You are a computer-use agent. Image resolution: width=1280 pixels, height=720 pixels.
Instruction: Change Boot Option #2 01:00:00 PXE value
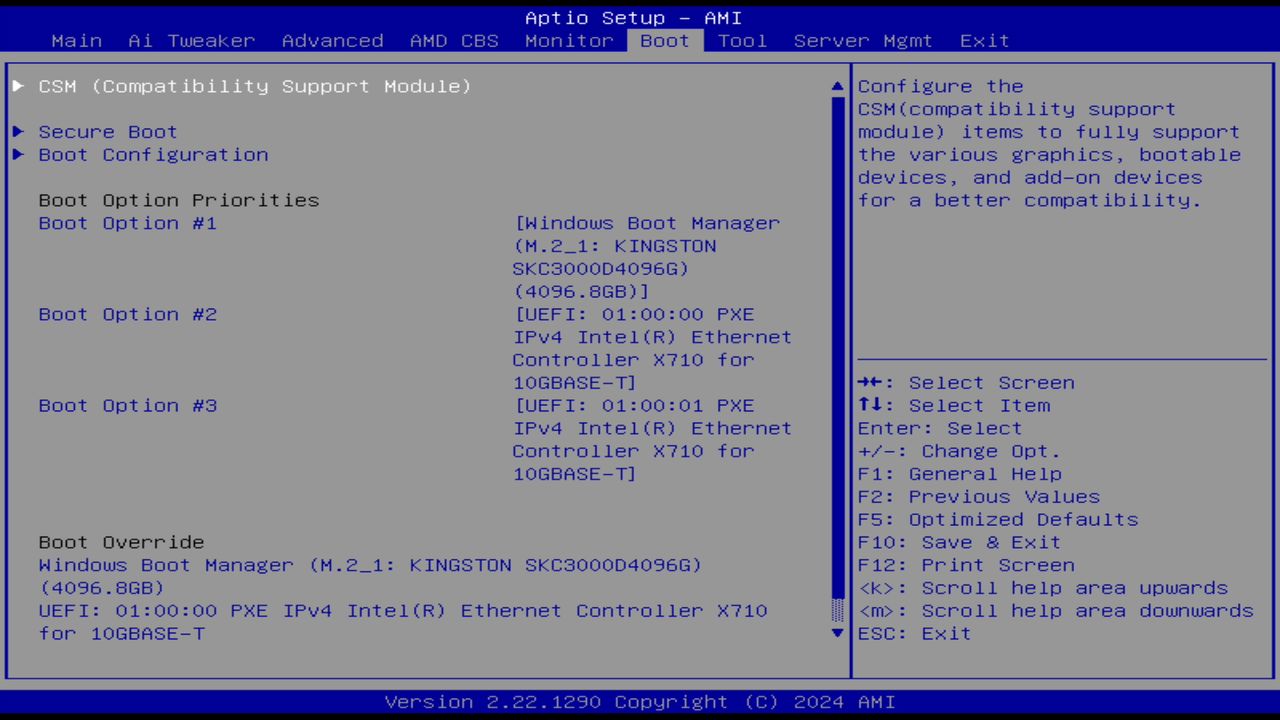(x=652, y=348)
